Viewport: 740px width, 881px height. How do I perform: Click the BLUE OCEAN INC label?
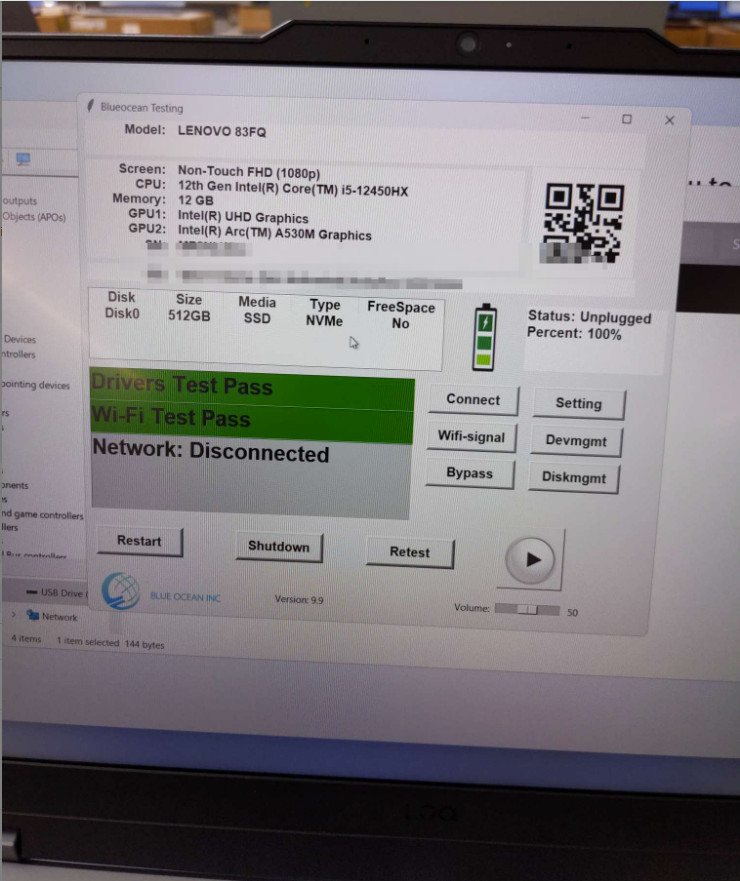pyautogui.click(x=185, y=597)
